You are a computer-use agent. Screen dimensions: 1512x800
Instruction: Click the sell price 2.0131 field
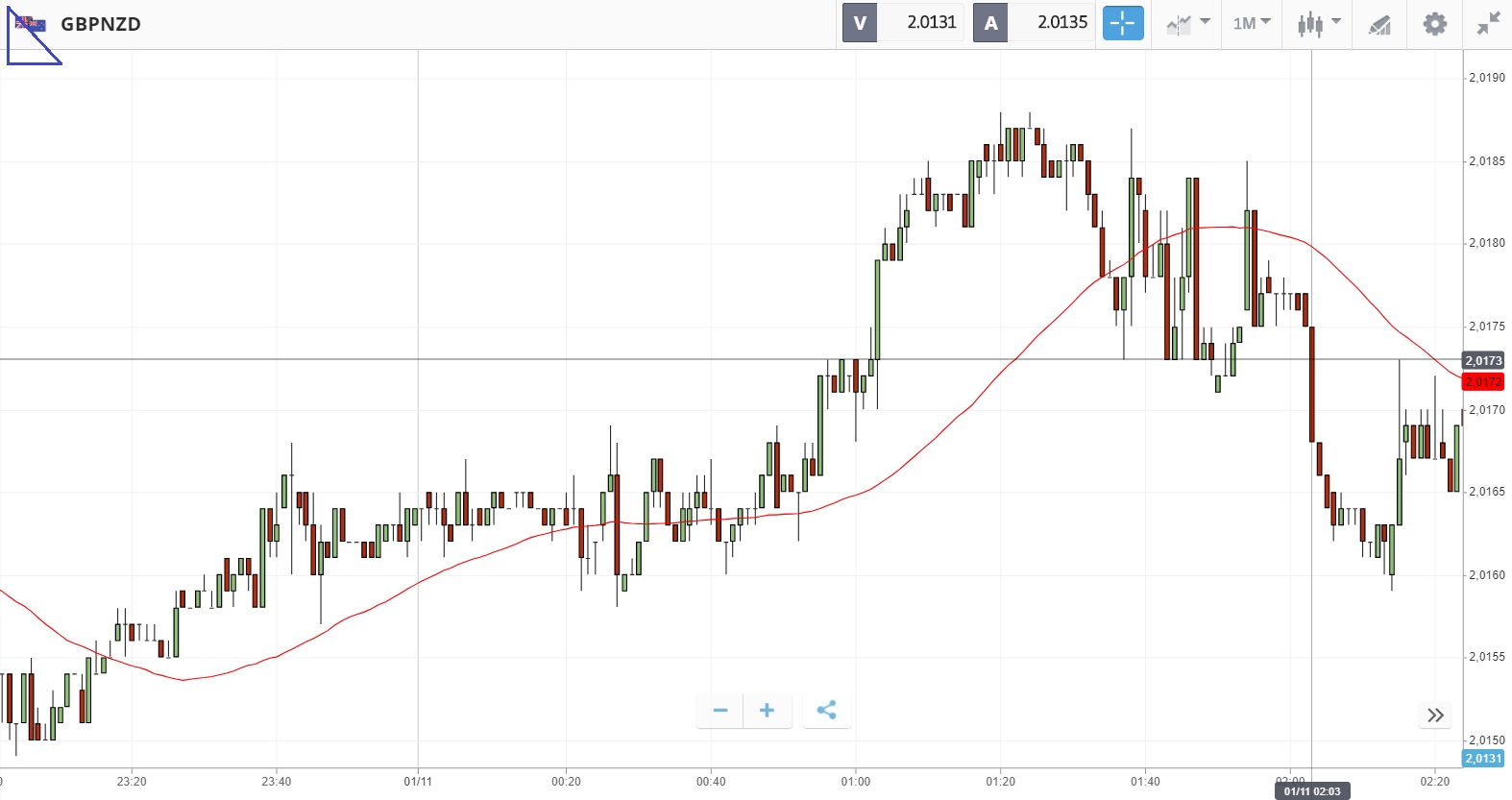click(931, 23)
